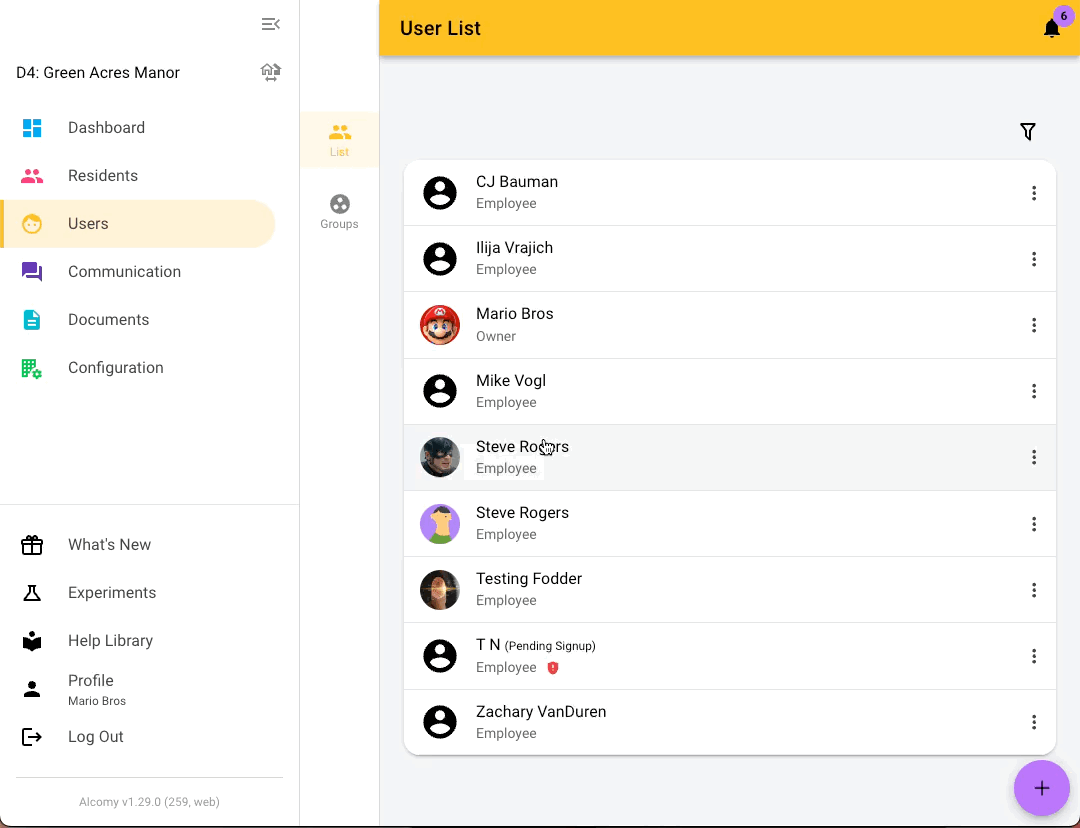Open options menu for Mario Bros

(1034, 325)
